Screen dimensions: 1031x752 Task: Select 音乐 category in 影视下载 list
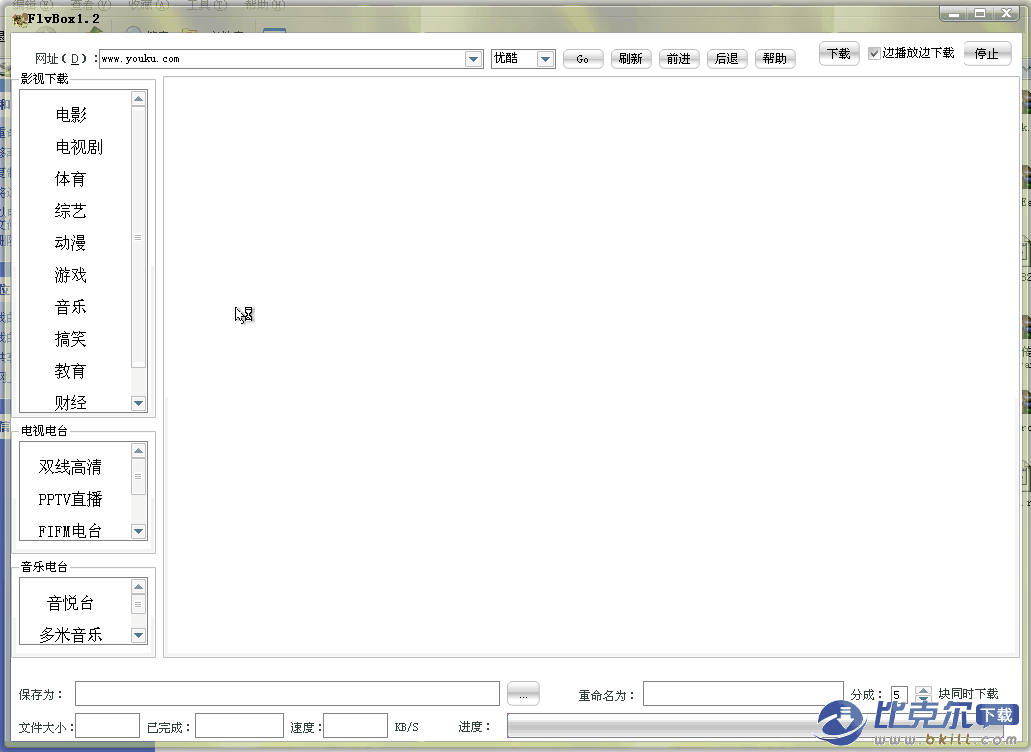coord(70,307)
